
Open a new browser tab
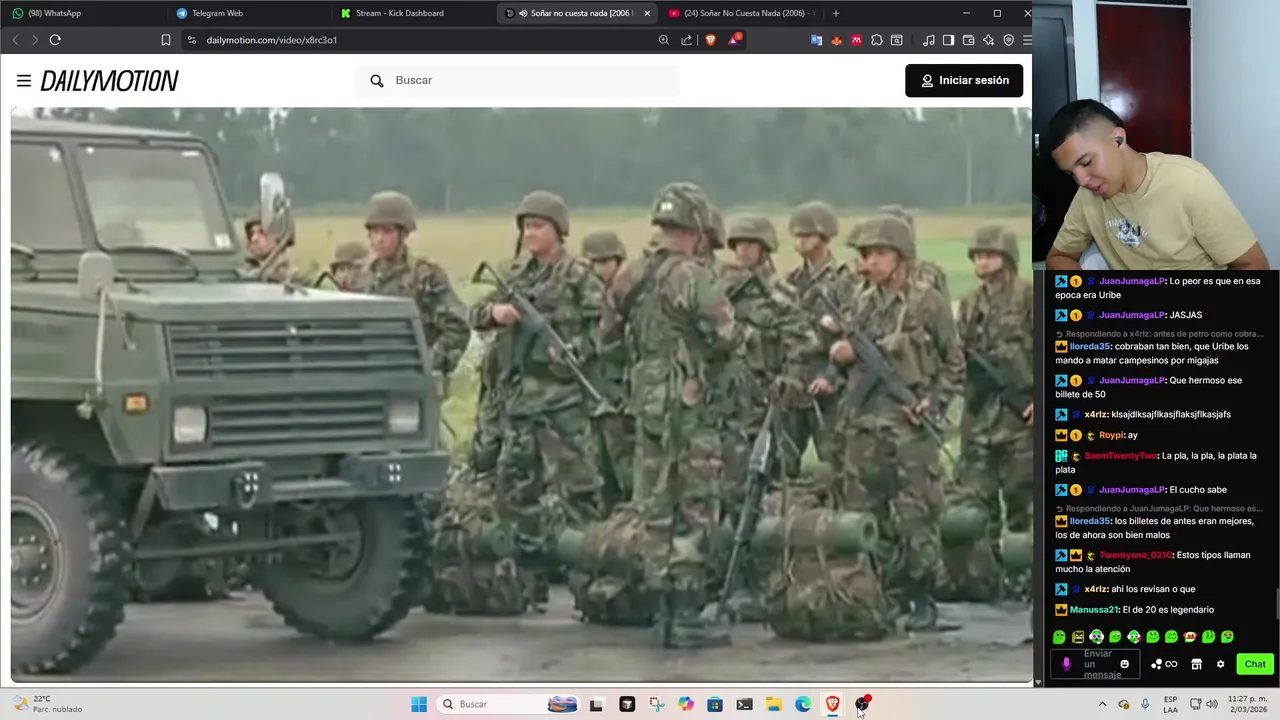point(836,13)
